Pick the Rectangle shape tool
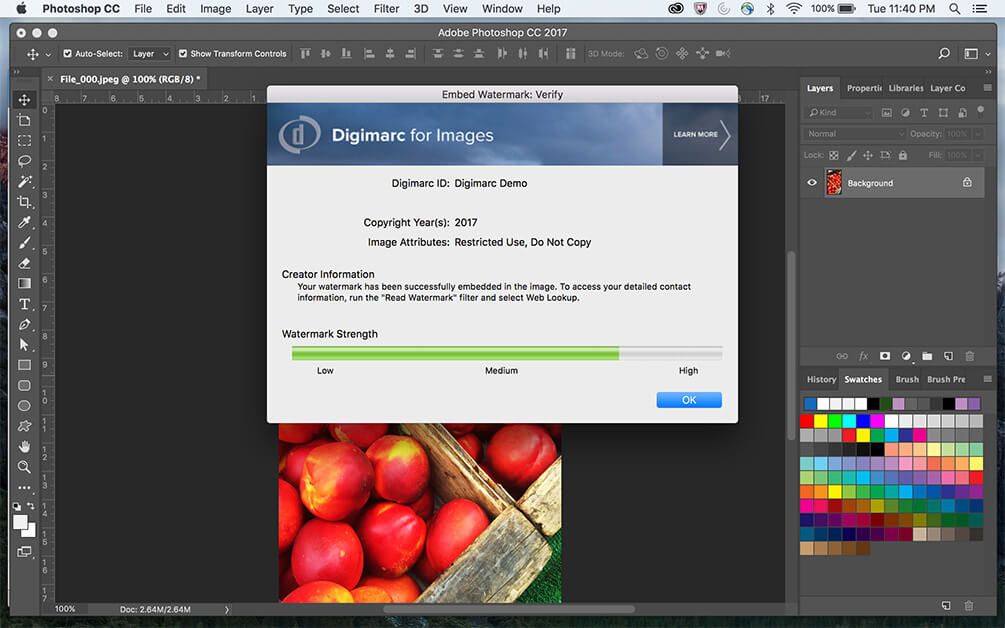The height and width of the screenshot is (628, 1005). (24, 365)
